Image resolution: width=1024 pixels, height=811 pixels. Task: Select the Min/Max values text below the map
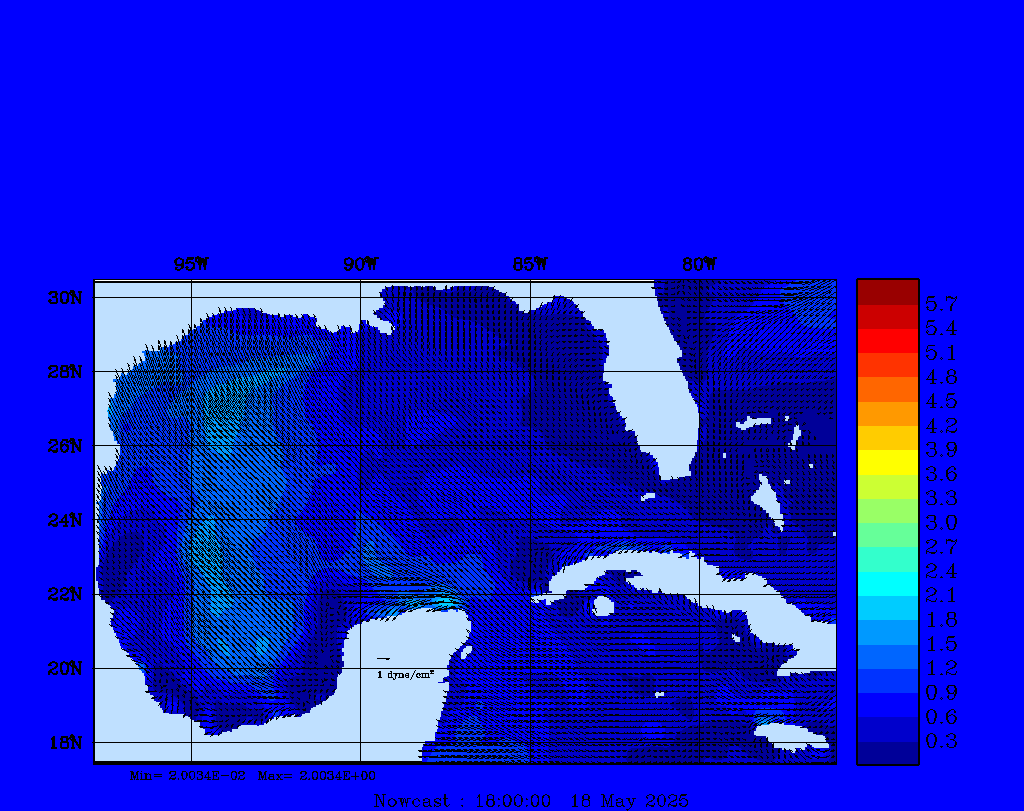pos(254,775)
